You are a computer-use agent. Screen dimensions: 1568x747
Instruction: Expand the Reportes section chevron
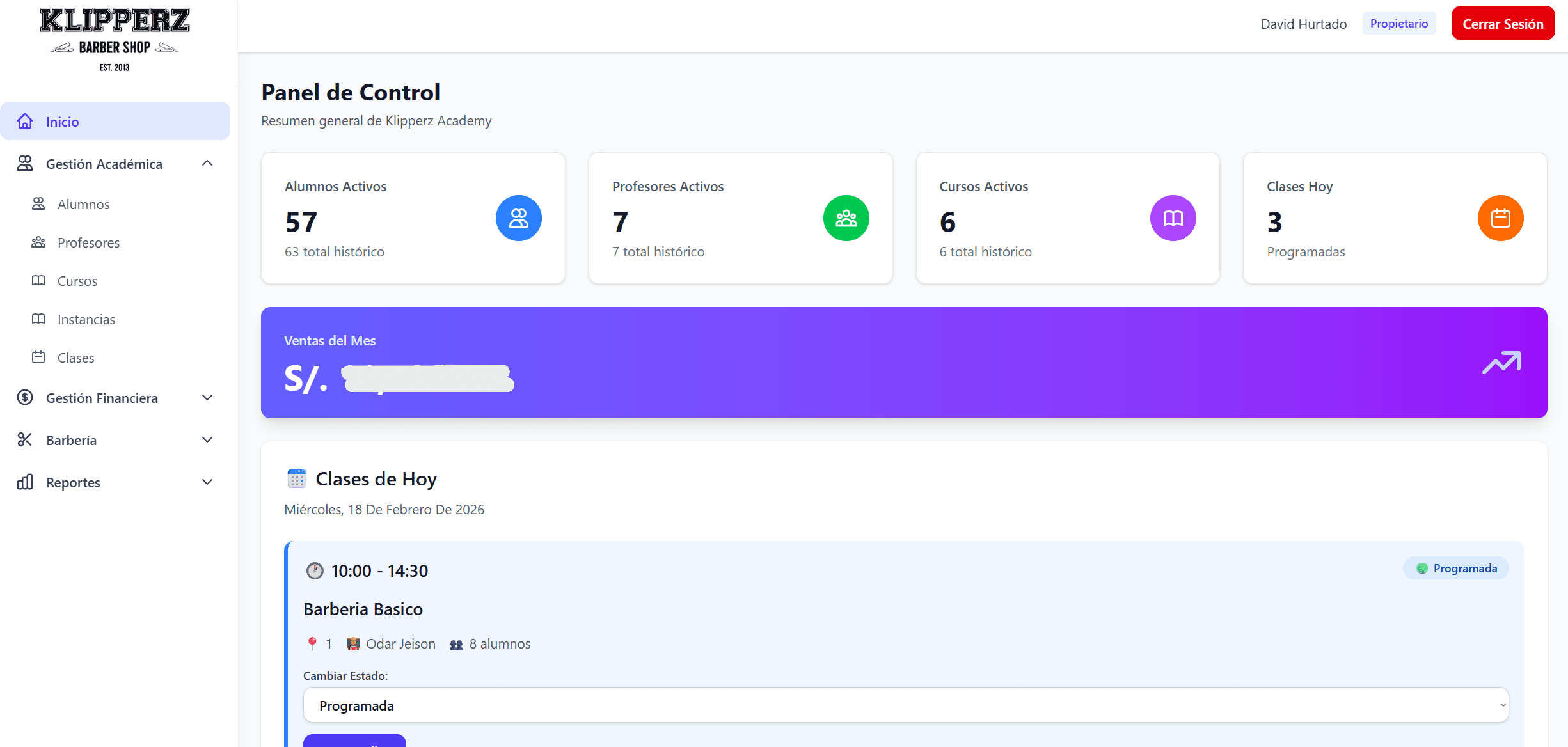pos(207,482)
